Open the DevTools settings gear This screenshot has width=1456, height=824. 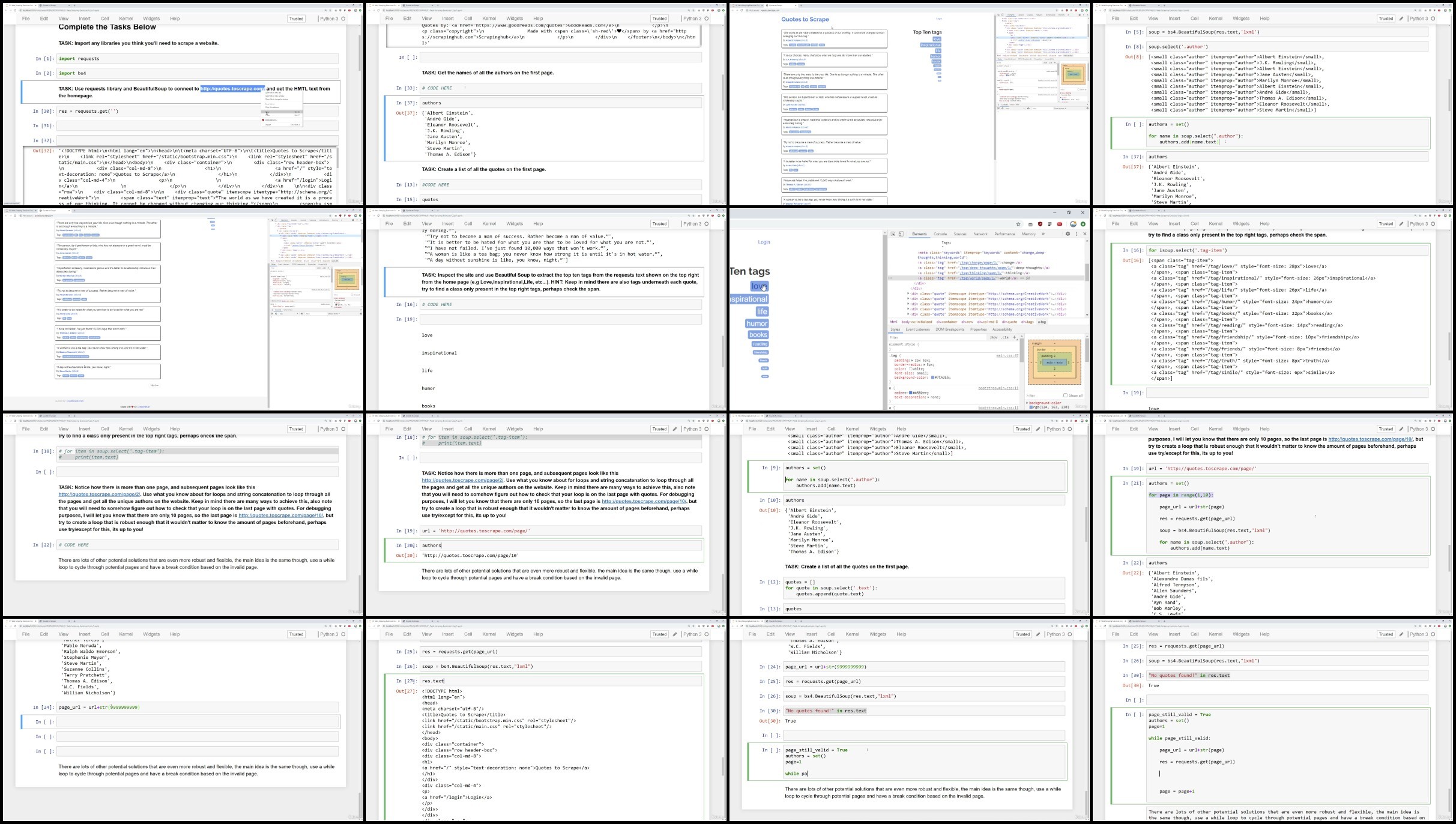[x=1068, y=234]
